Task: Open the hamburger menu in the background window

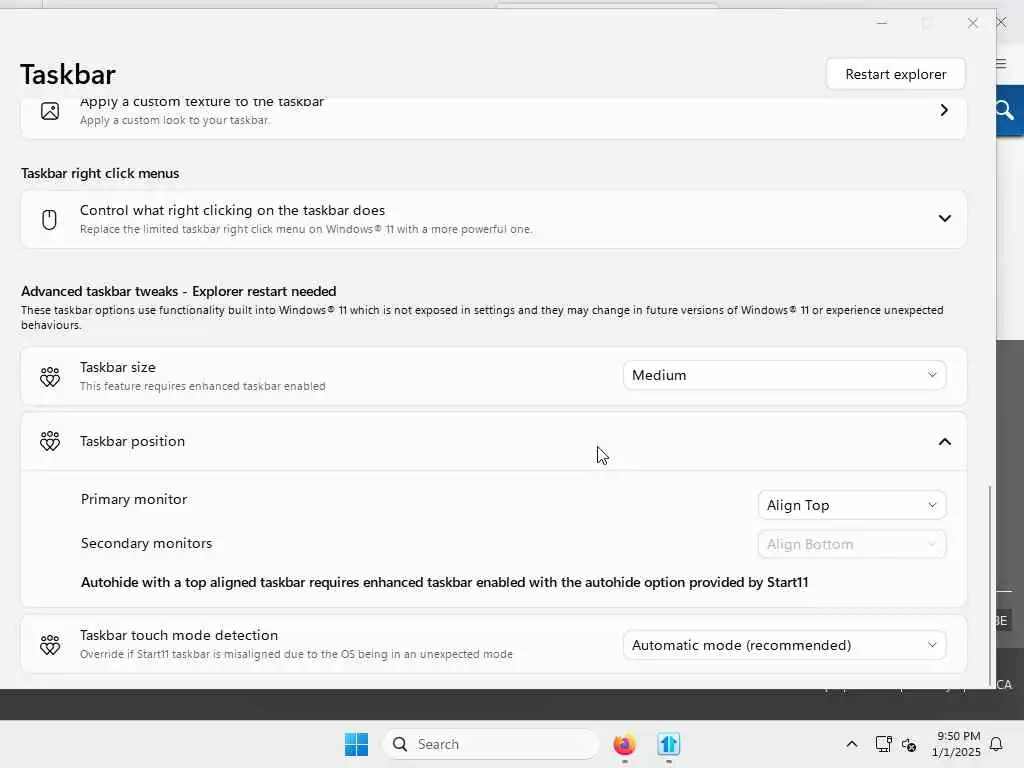Action: coord(1001,64)
